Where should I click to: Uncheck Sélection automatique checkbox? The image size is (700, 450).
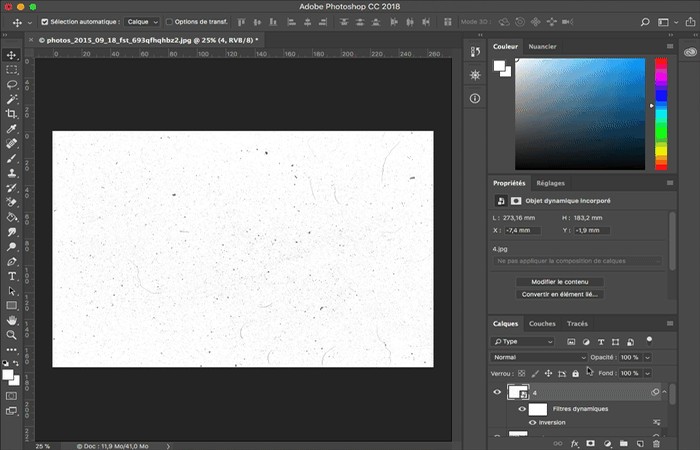click(45, 21)
